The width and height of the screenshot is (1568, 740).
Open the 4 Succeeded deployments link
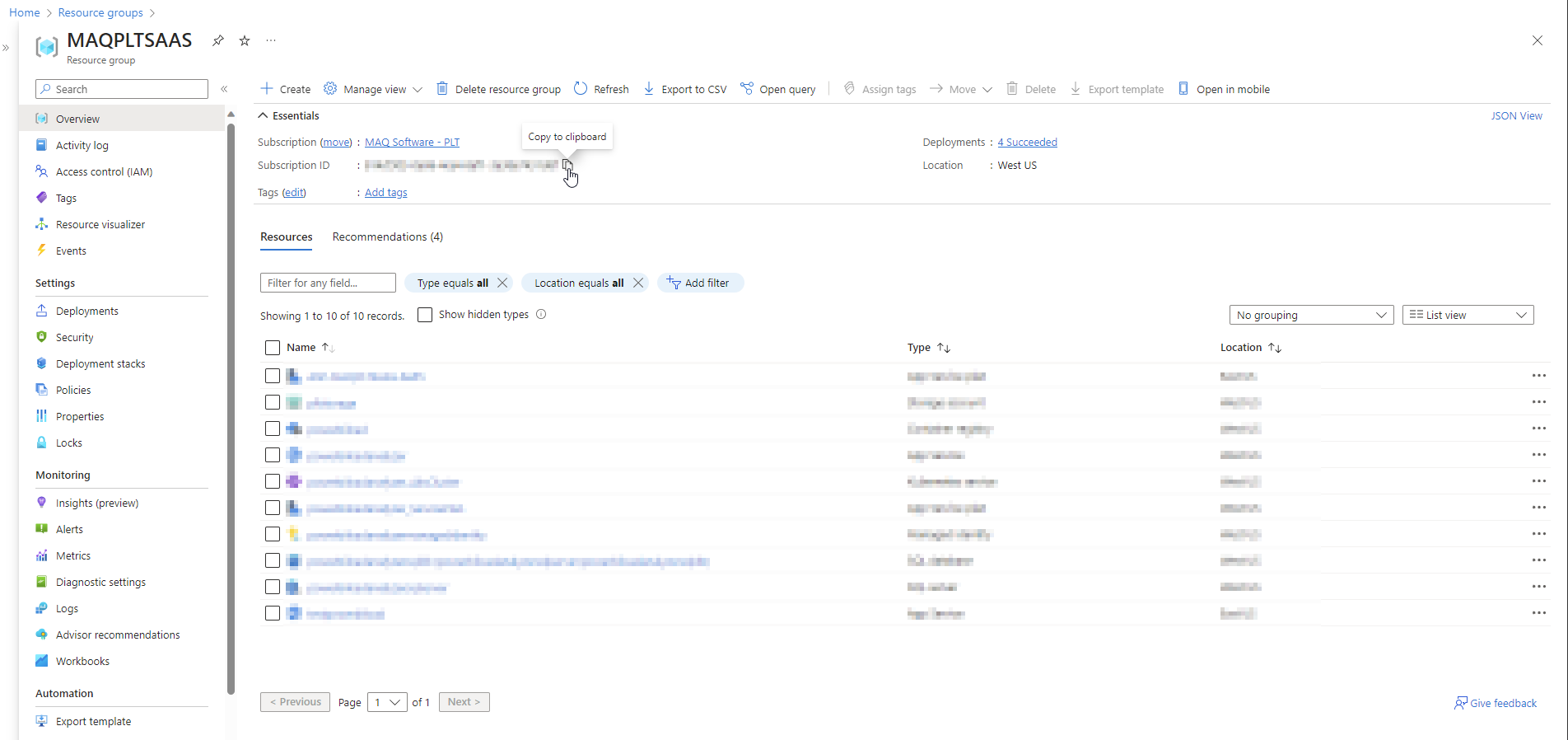tap(1027, 143)
